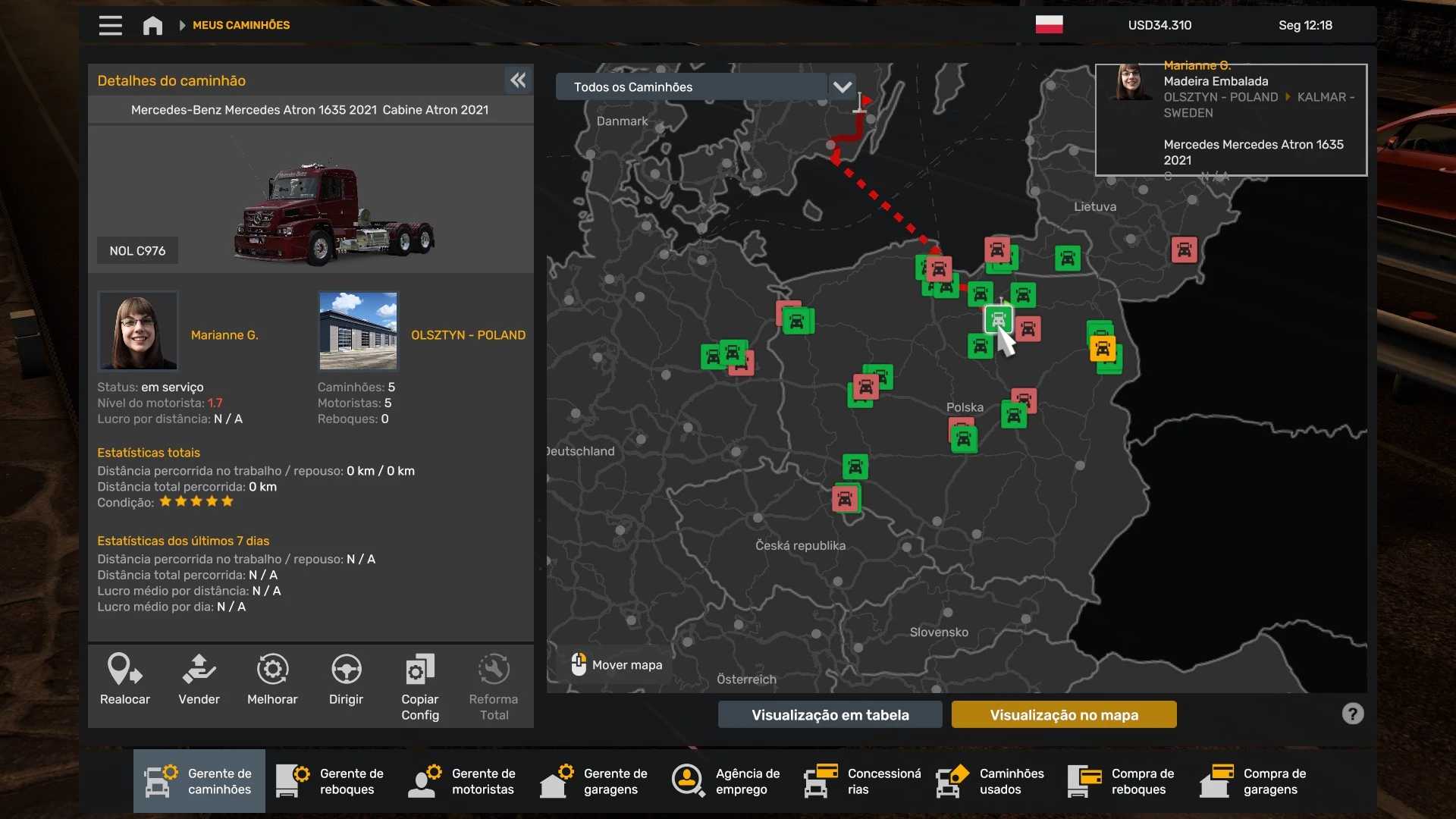Collapse the Detalhes do caminhão panel

(x=518, y=80)
